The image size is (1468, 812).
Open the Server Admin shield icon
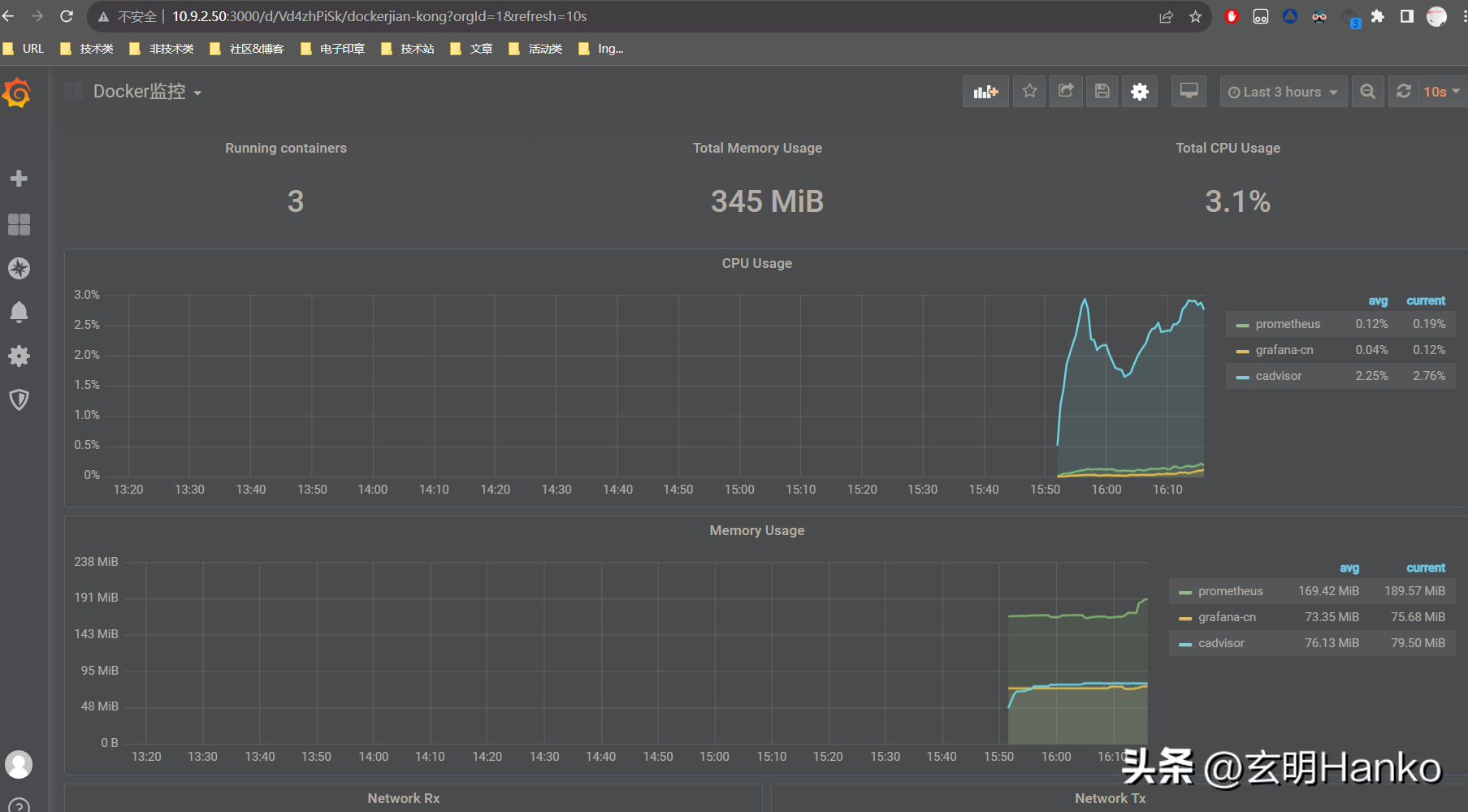pos(19,400)
